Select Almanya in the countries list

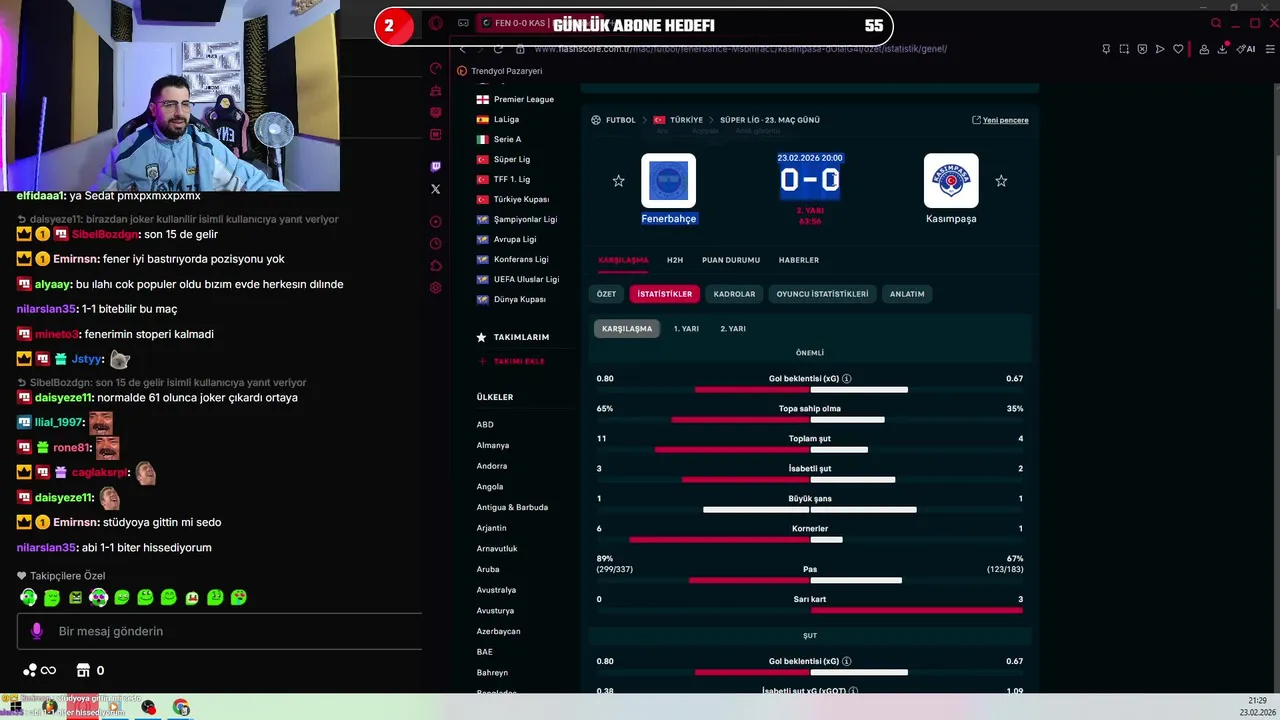(x=493, y=445)
